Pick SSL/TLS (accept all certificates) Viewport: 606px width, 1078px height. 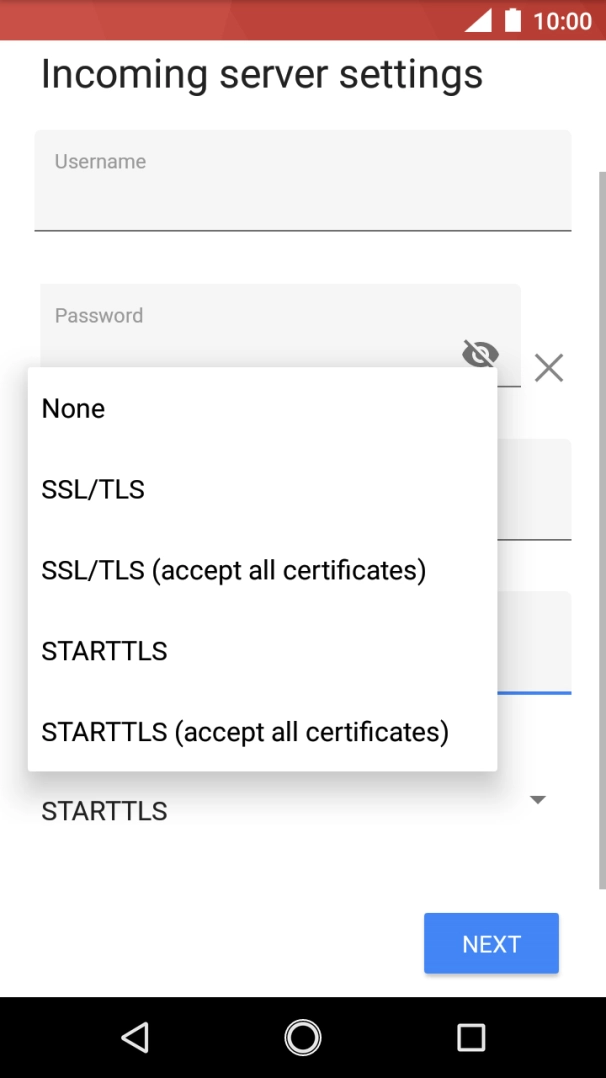pos(233,570)
